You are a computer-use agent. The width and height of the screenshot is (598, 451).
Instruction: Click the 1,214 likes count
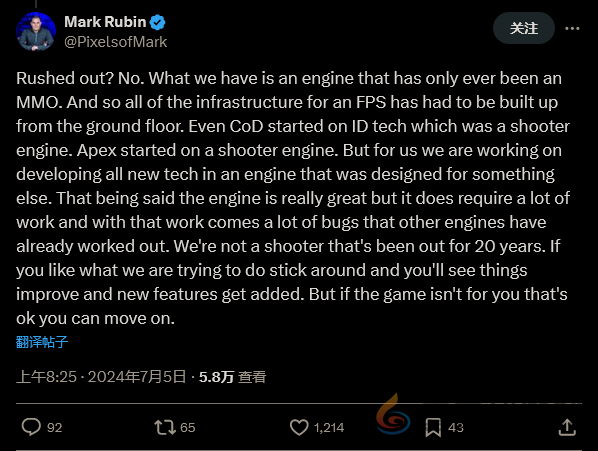(329, 427)
